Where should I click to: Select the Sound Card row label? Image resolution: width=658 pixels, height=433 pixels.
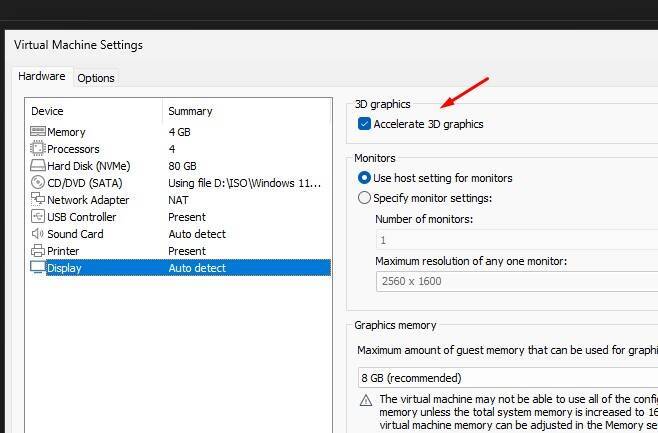[x=75, y=234]
